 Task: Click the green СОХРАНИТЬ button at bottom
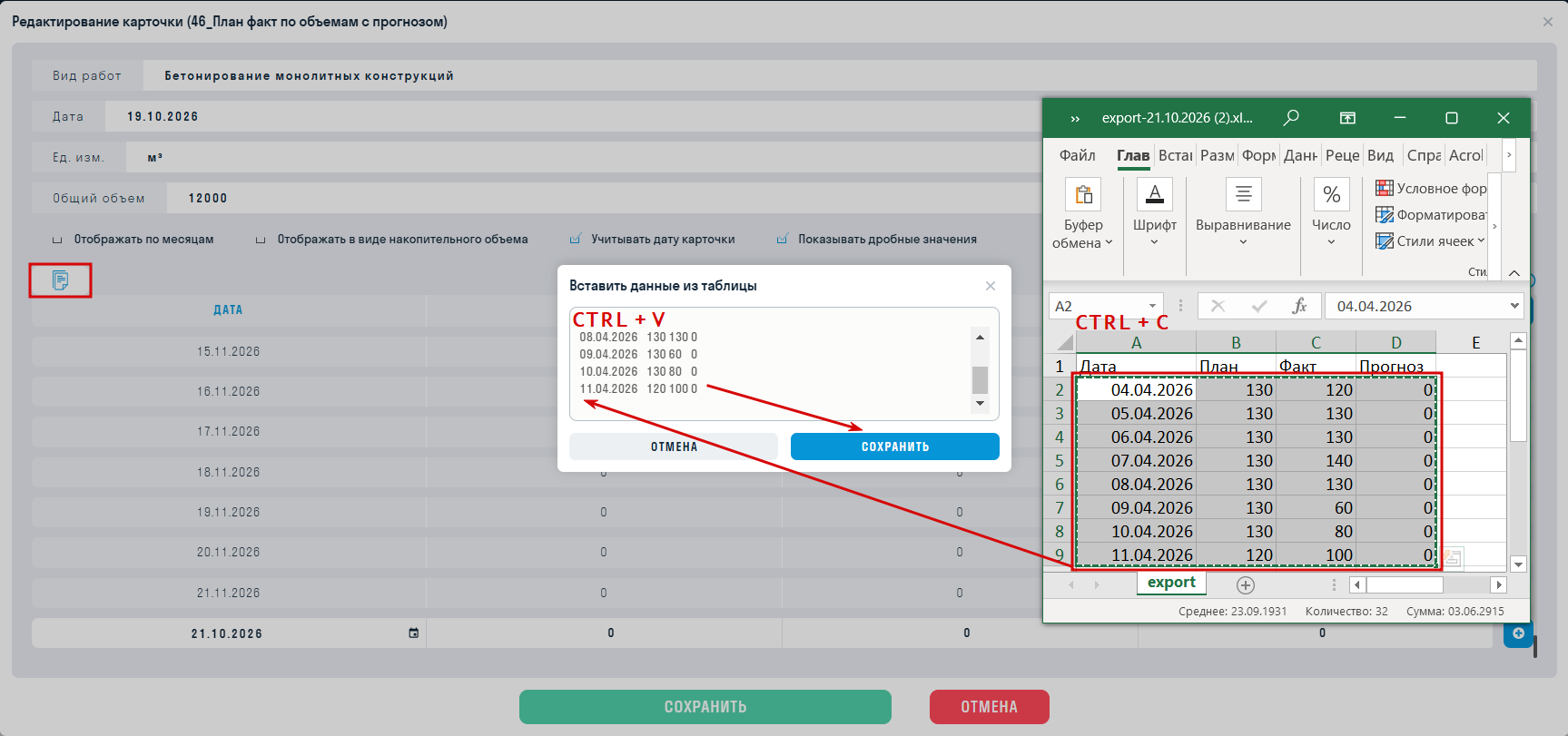coord(705,707)
